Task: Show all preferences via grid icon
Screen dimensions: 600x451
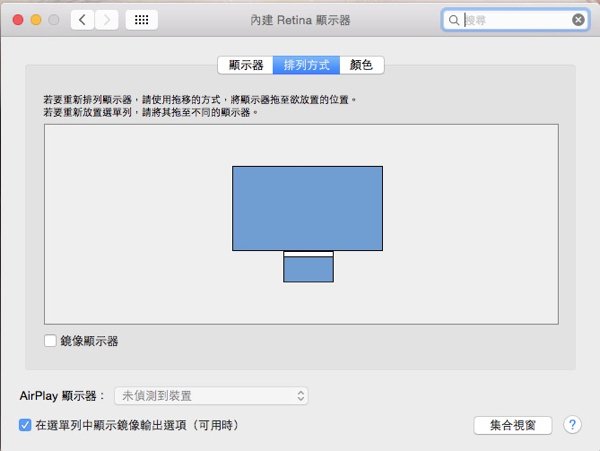Action: click(x=141, y=20)
